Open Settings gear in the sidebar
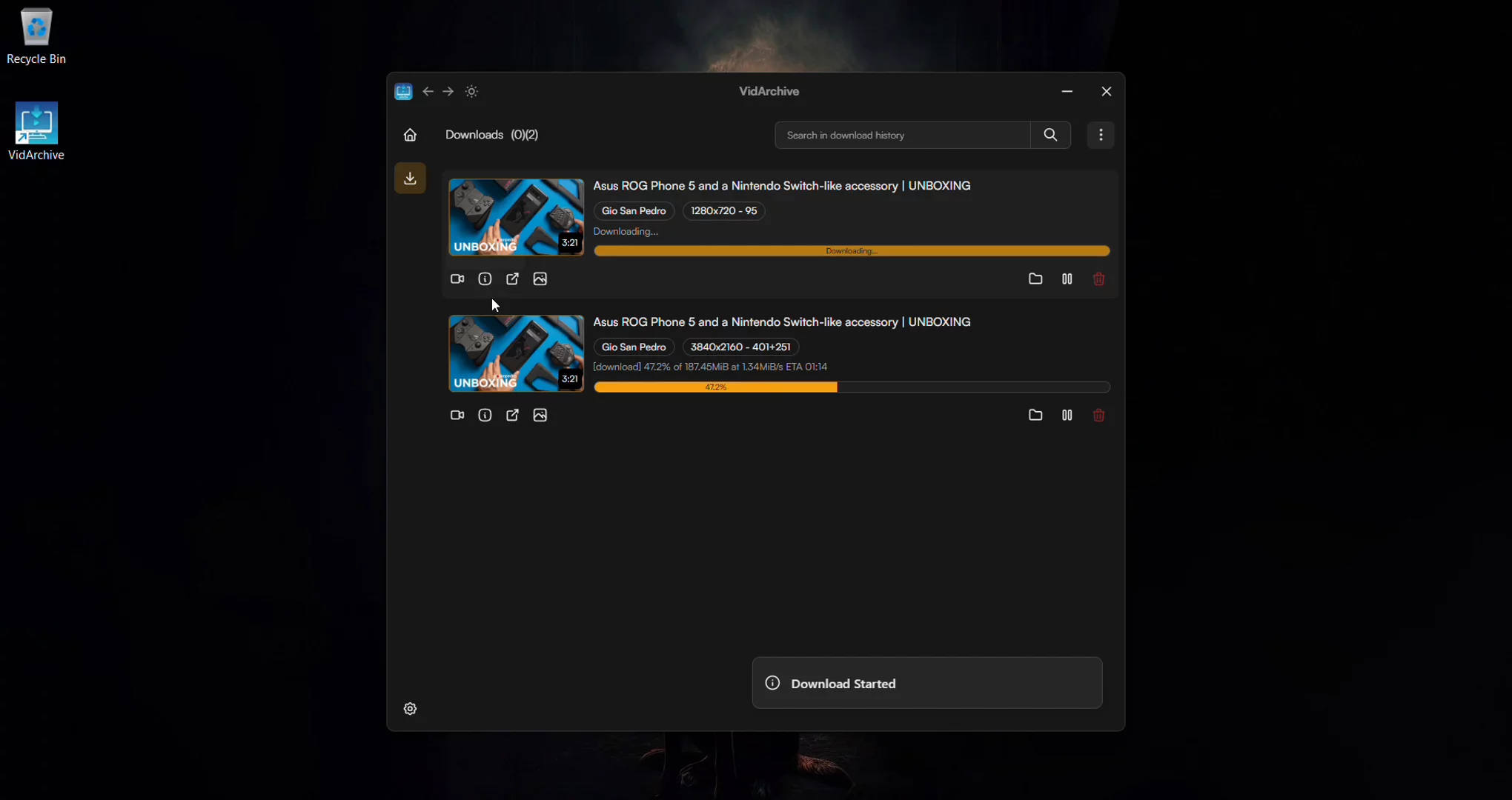 [x=410, y=709]
